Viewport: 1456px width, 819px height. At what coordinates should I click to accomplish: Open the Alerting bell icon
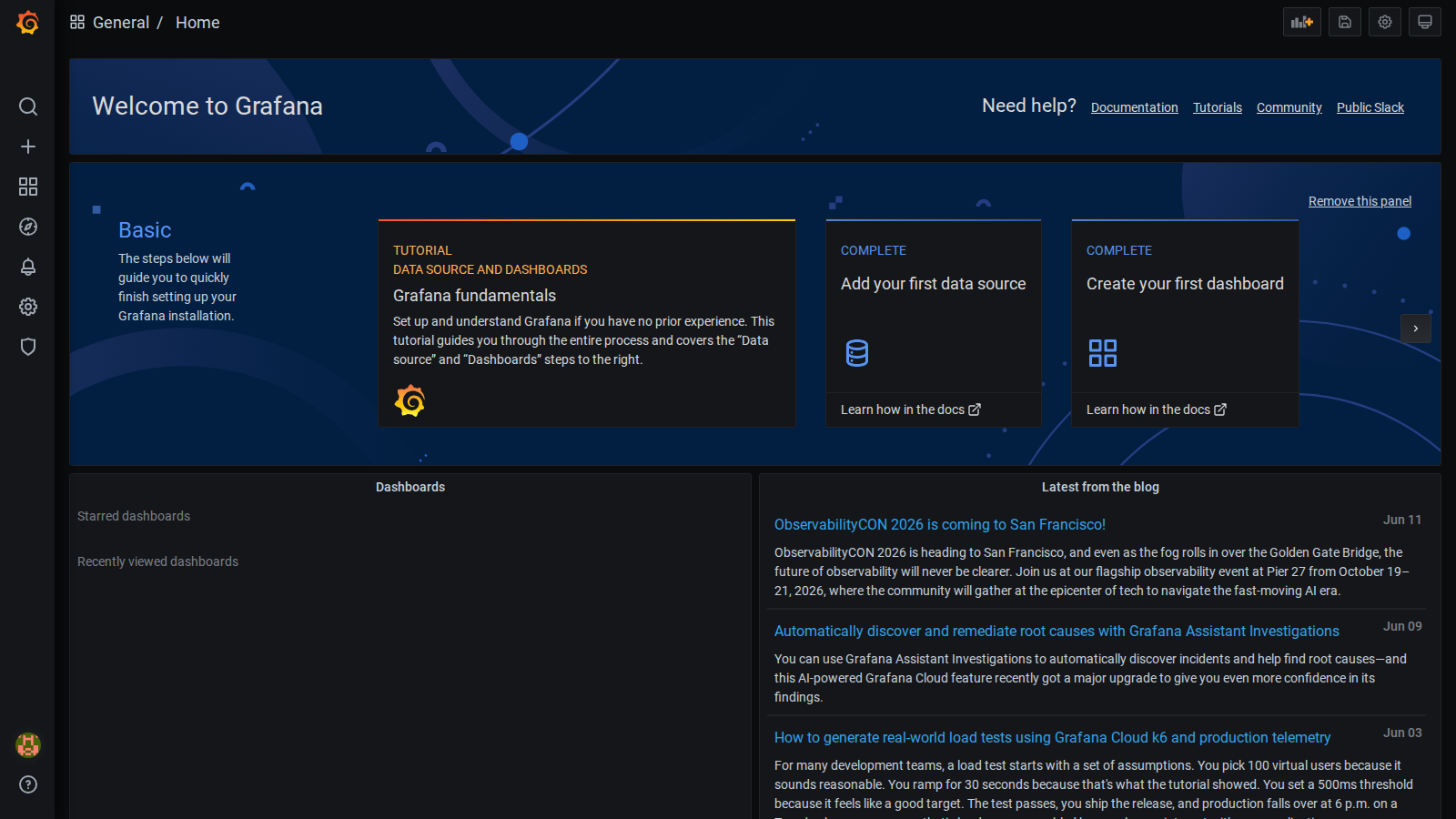coord(28,267)
